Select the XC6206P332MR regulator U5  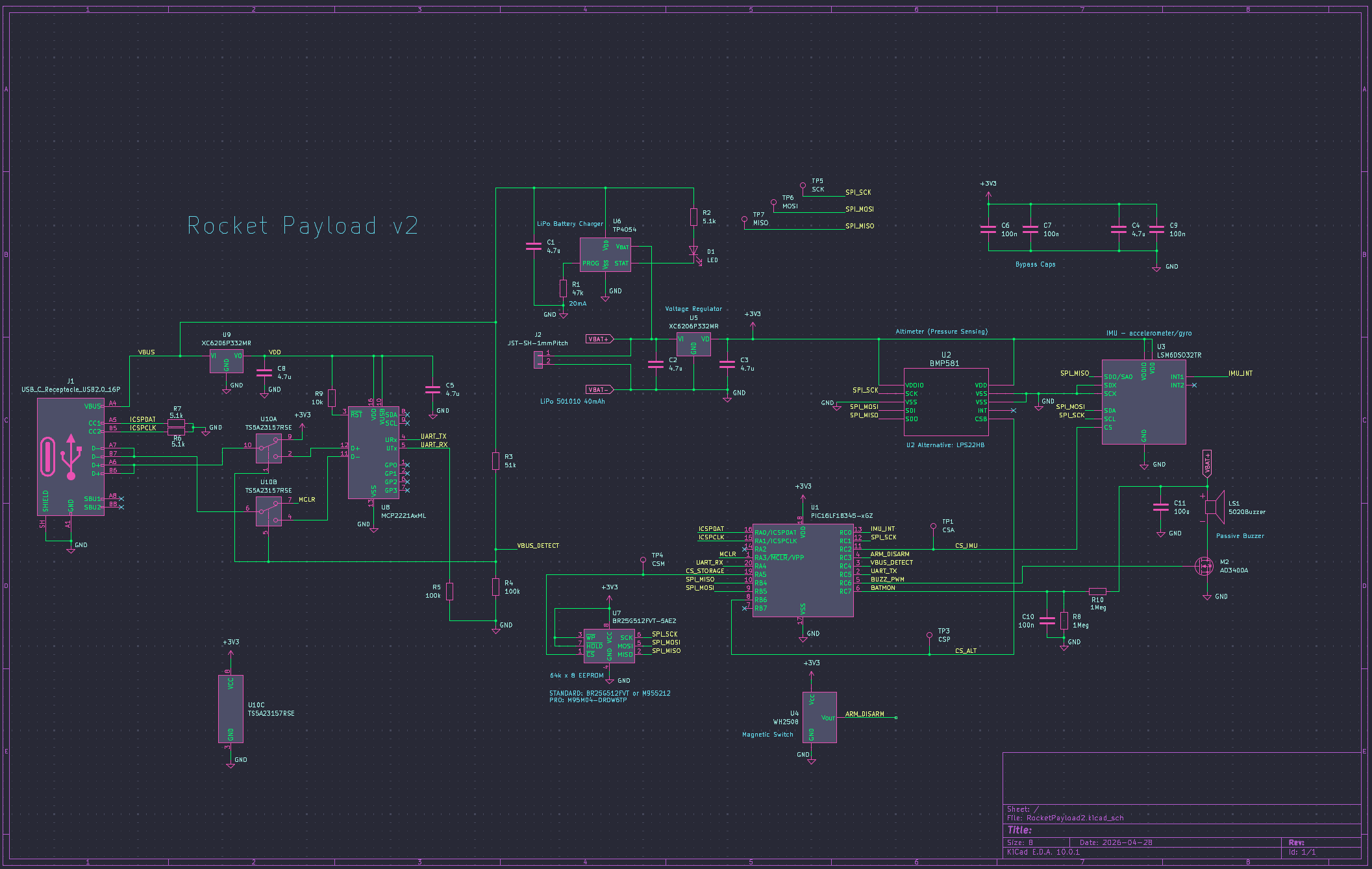(693, 344)
